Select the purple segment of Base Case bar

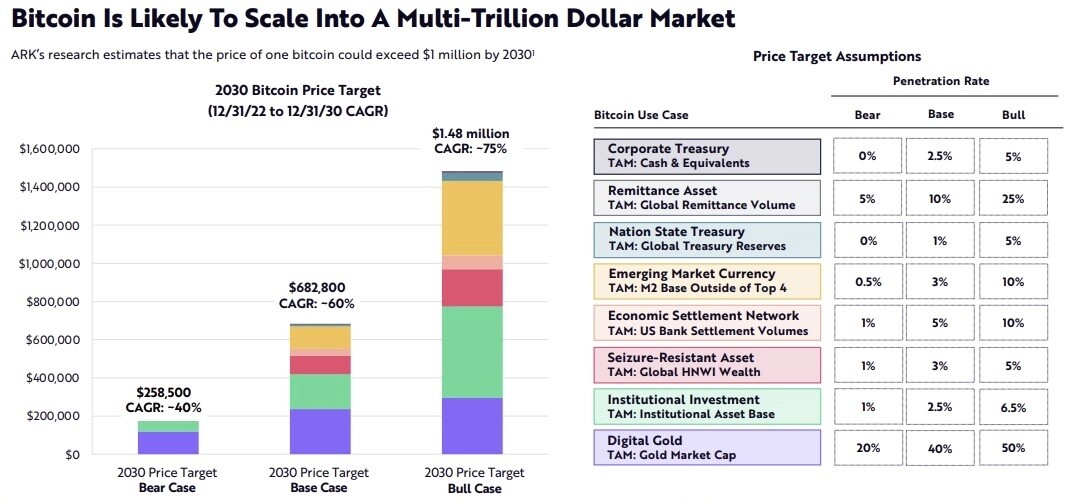(320, 431)
